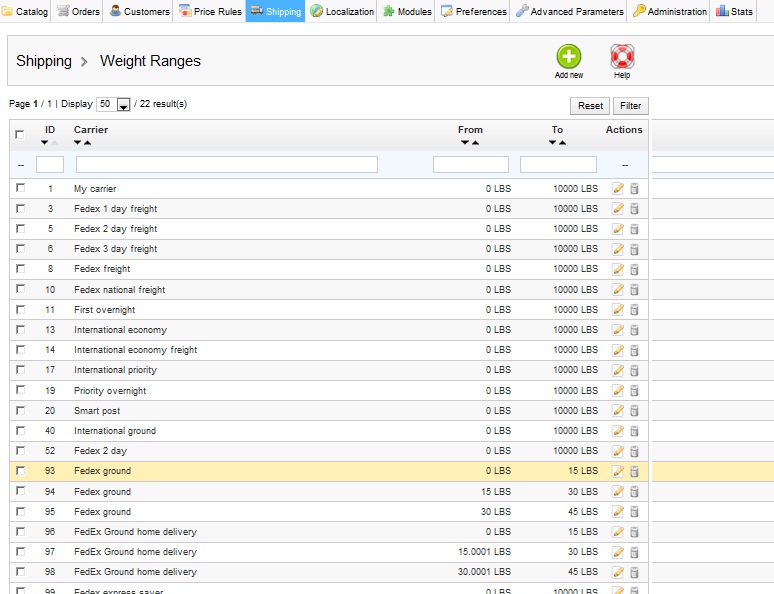Focus the From filter field
Image resolution: width=774 pixels, height=594 pixels.
[x=471, y=164]
